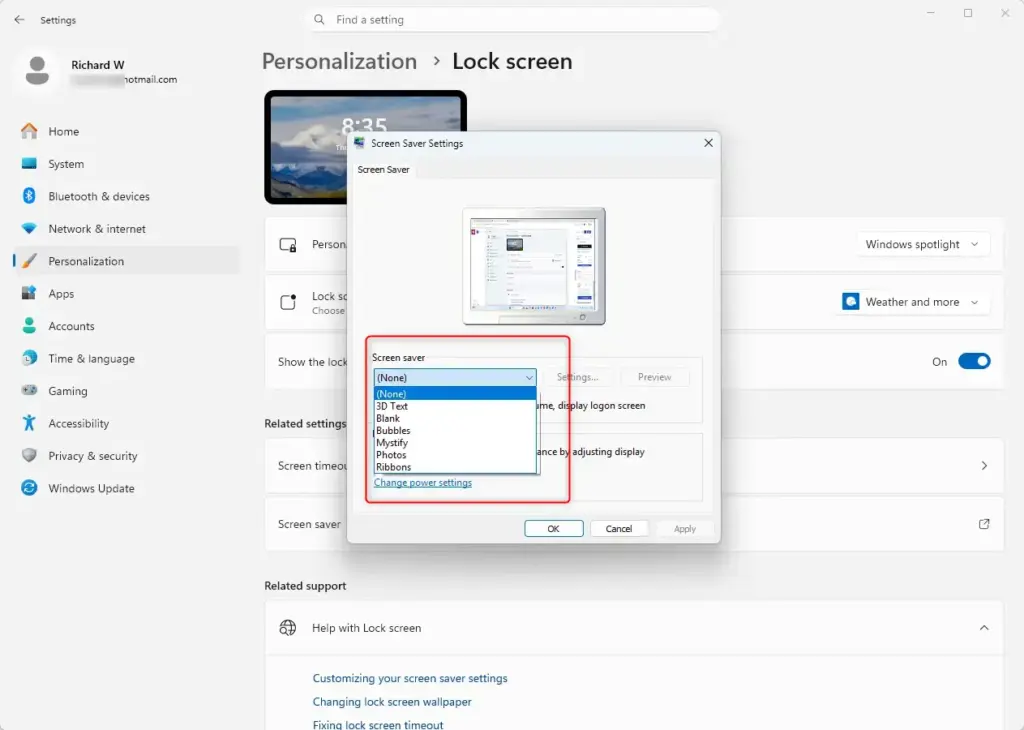1024x730 pixels.
Task: Choose Mystify screen saver
Action: [x=455, y=443]
